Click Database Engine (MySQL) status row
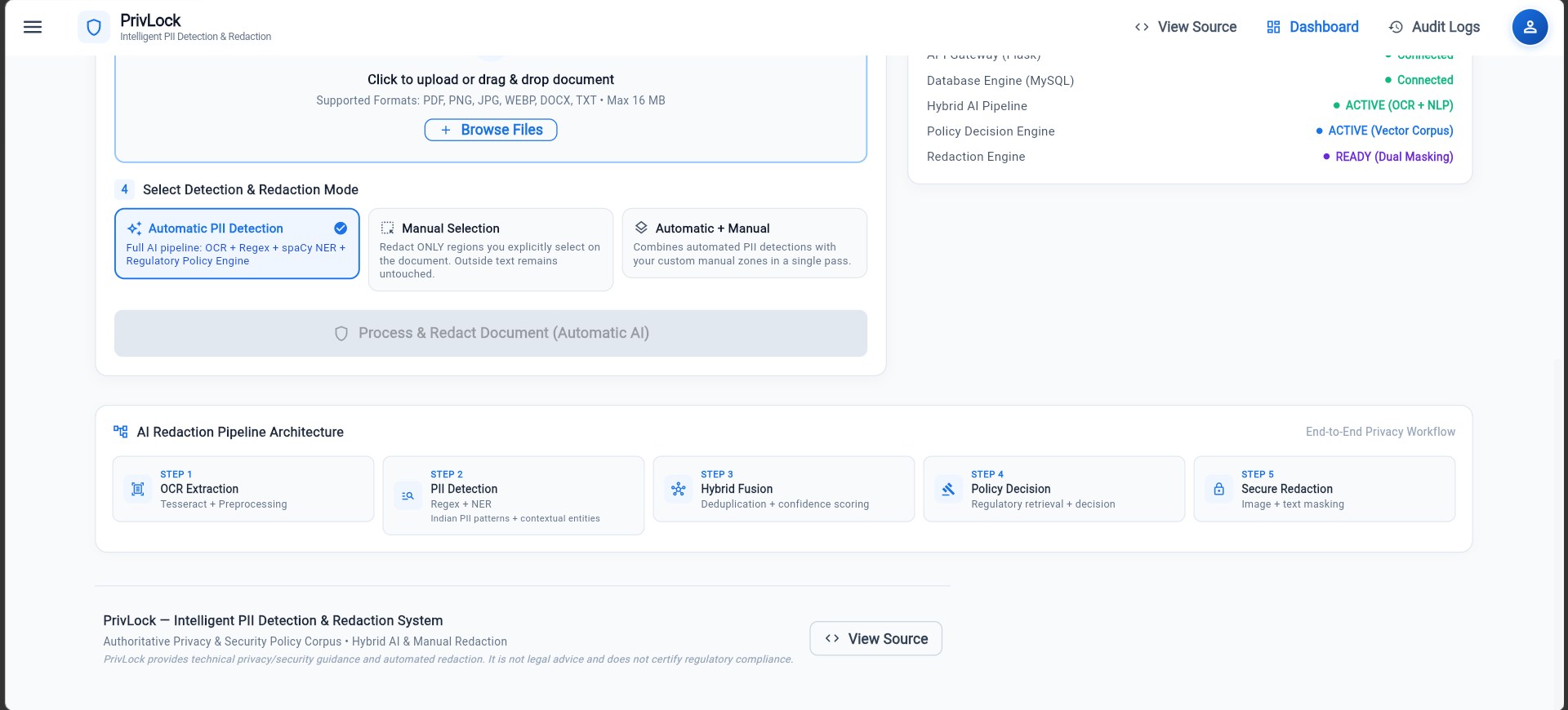Image resolution: width=1568 pixels, height=710 pixels. [1190, 80]
